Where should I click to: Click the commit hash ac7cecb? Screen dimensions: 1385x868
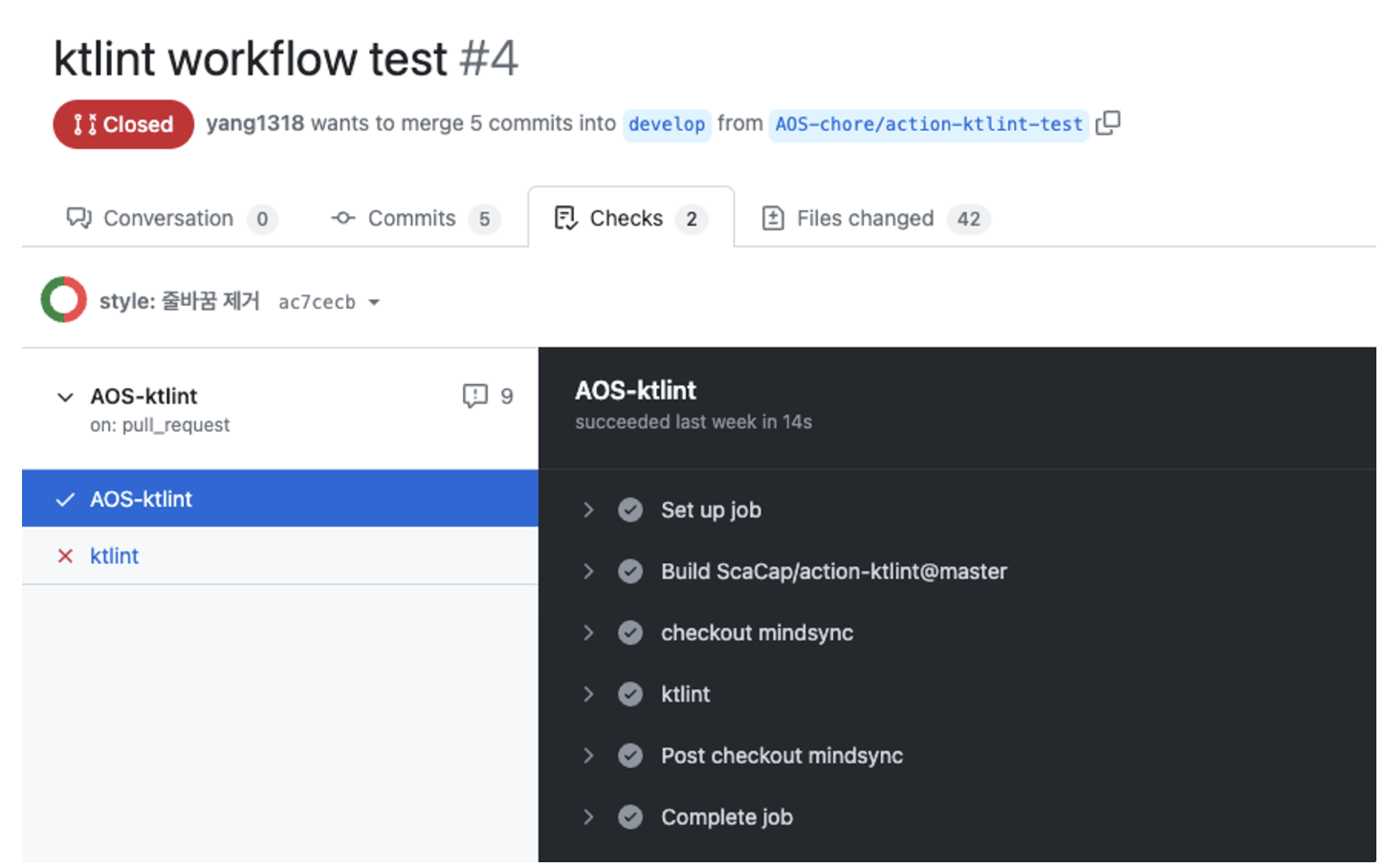pyautogui.click(x=317, y=302)
